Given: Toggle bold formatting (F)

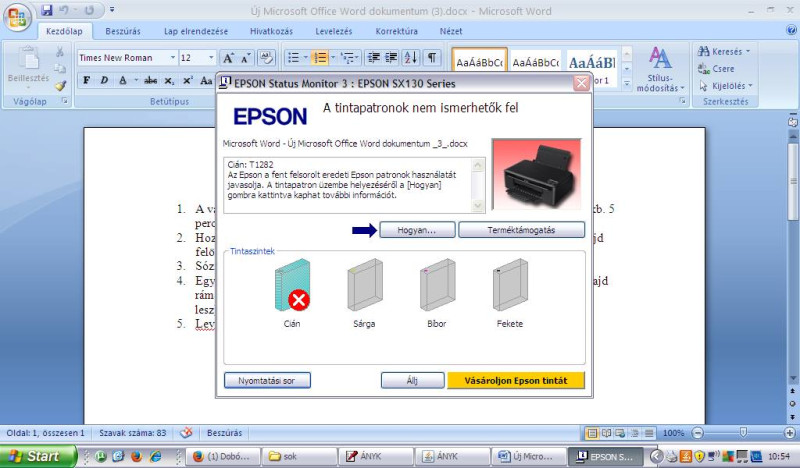Looking at the screenshot, I should (87, 80).
